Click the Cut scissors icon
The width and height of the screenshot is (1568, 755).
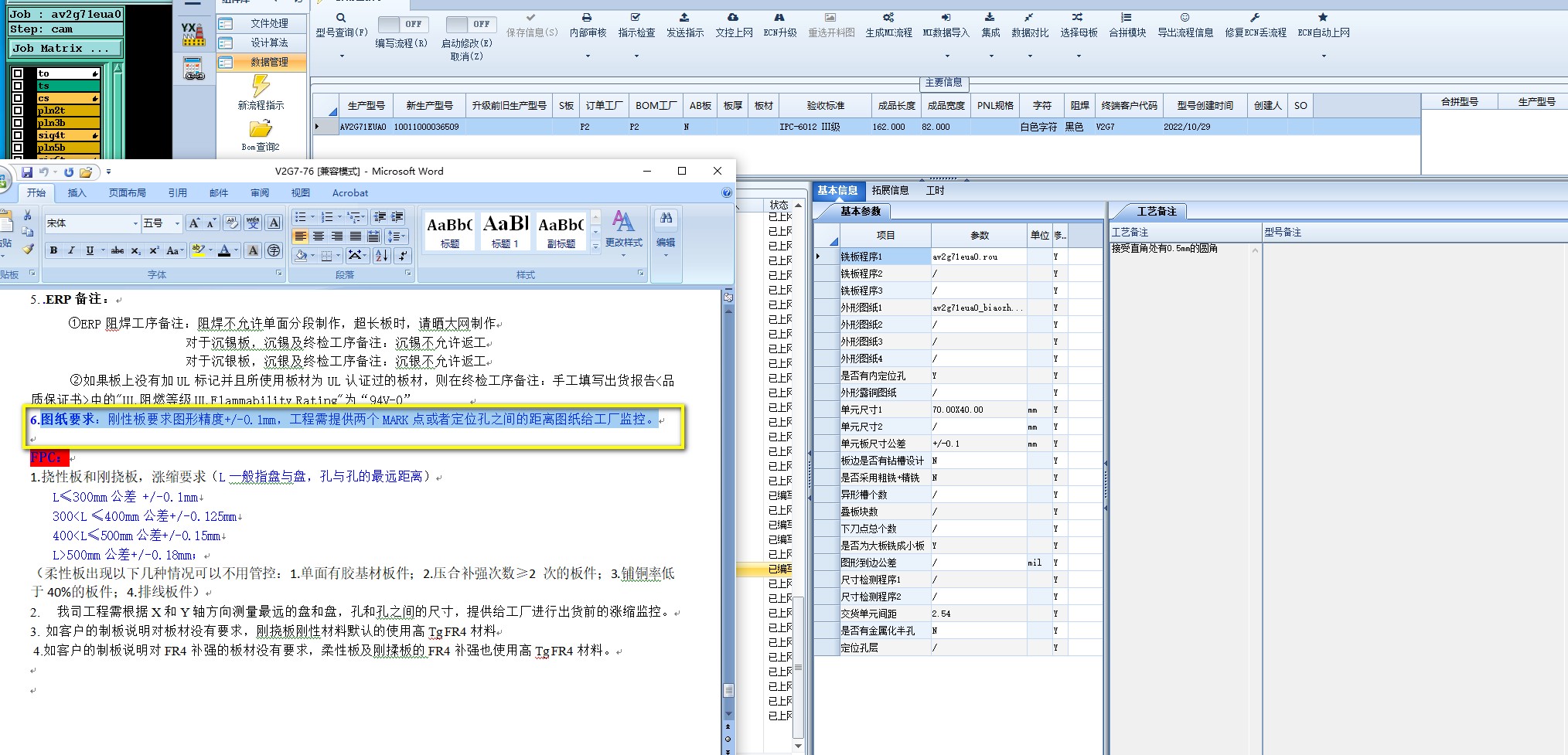pos(28,216)
